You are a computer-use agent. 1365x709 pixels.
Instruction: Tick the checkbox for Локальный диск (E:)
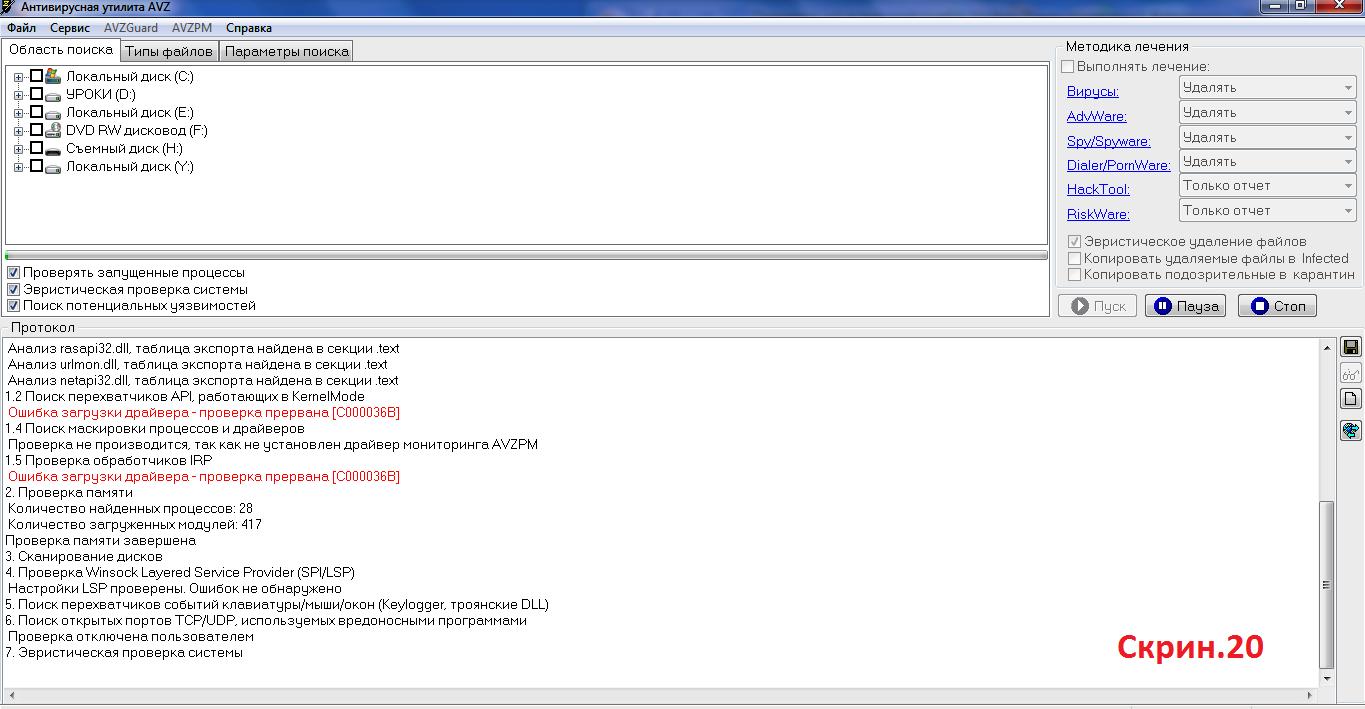(37, 112)
